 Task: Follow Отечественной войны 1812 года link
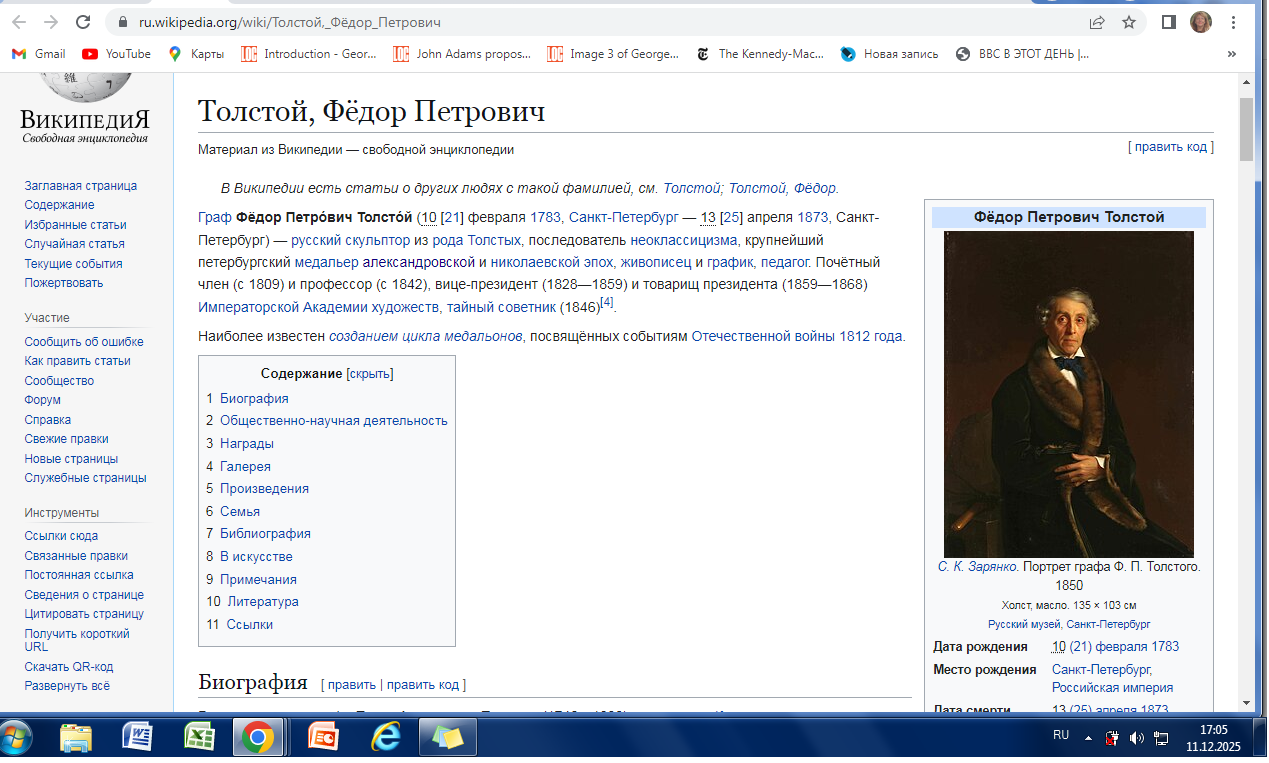click(x=797, y=337)
